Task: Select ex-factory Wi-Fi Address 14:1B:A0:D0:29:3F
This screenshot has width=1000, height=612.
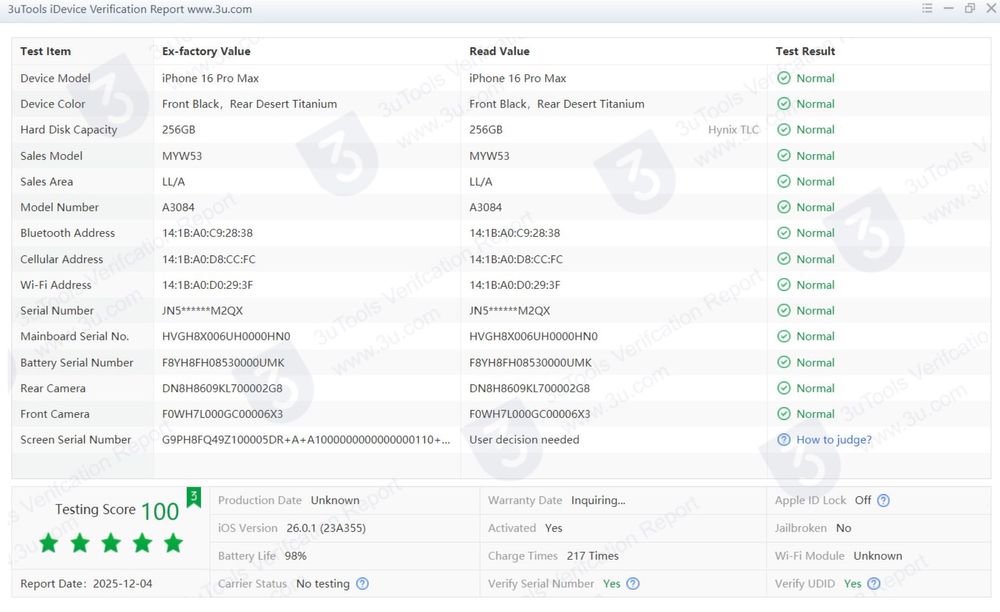Action: coord(207,285)
